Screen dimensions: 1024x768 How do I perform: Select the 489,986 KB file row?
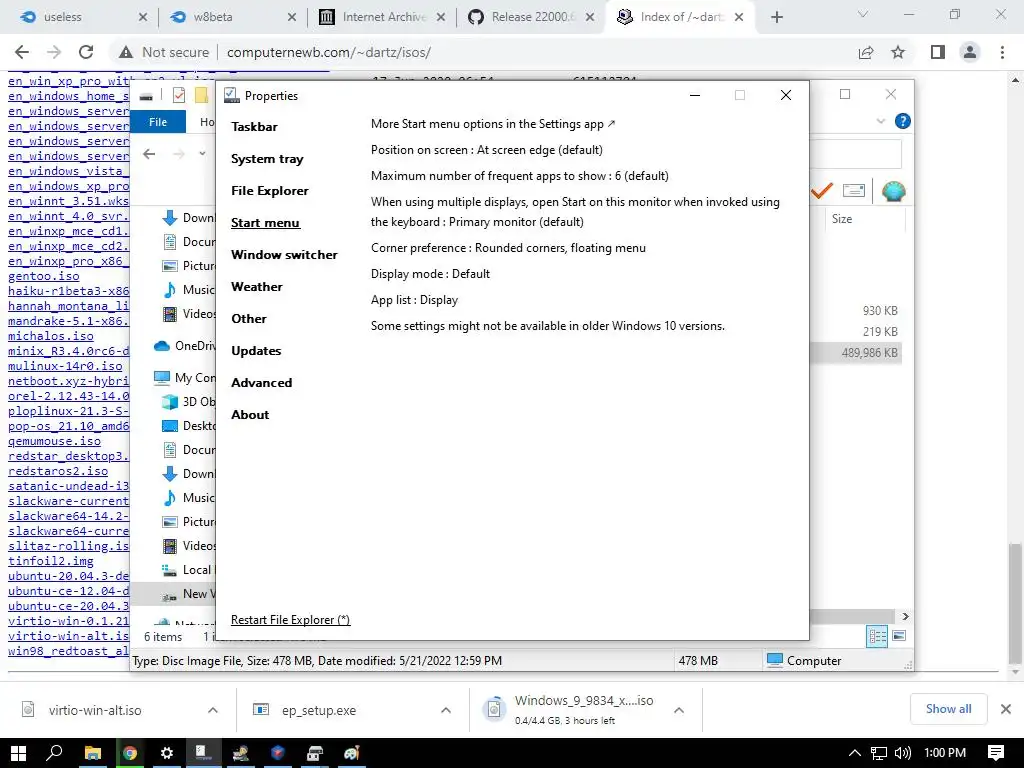click(856, 353)
